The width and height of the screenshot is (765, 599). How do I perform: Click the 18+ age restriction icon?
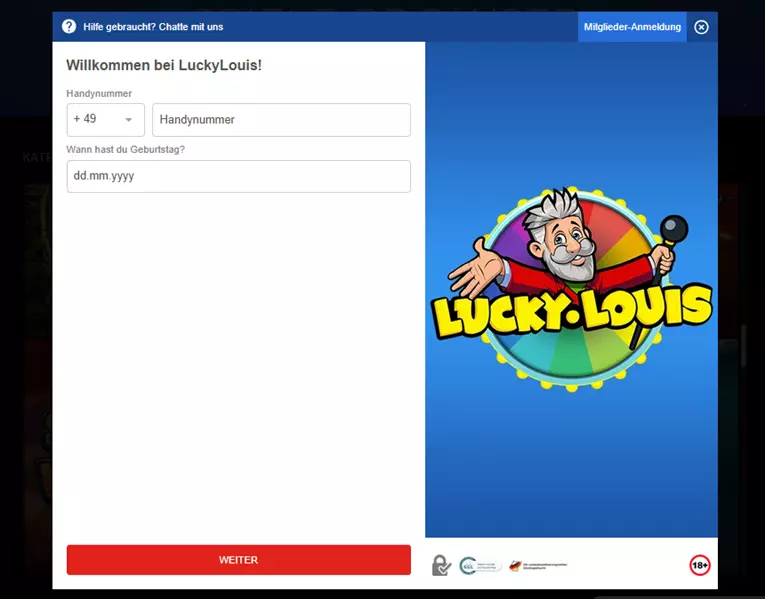pos(700,565)
